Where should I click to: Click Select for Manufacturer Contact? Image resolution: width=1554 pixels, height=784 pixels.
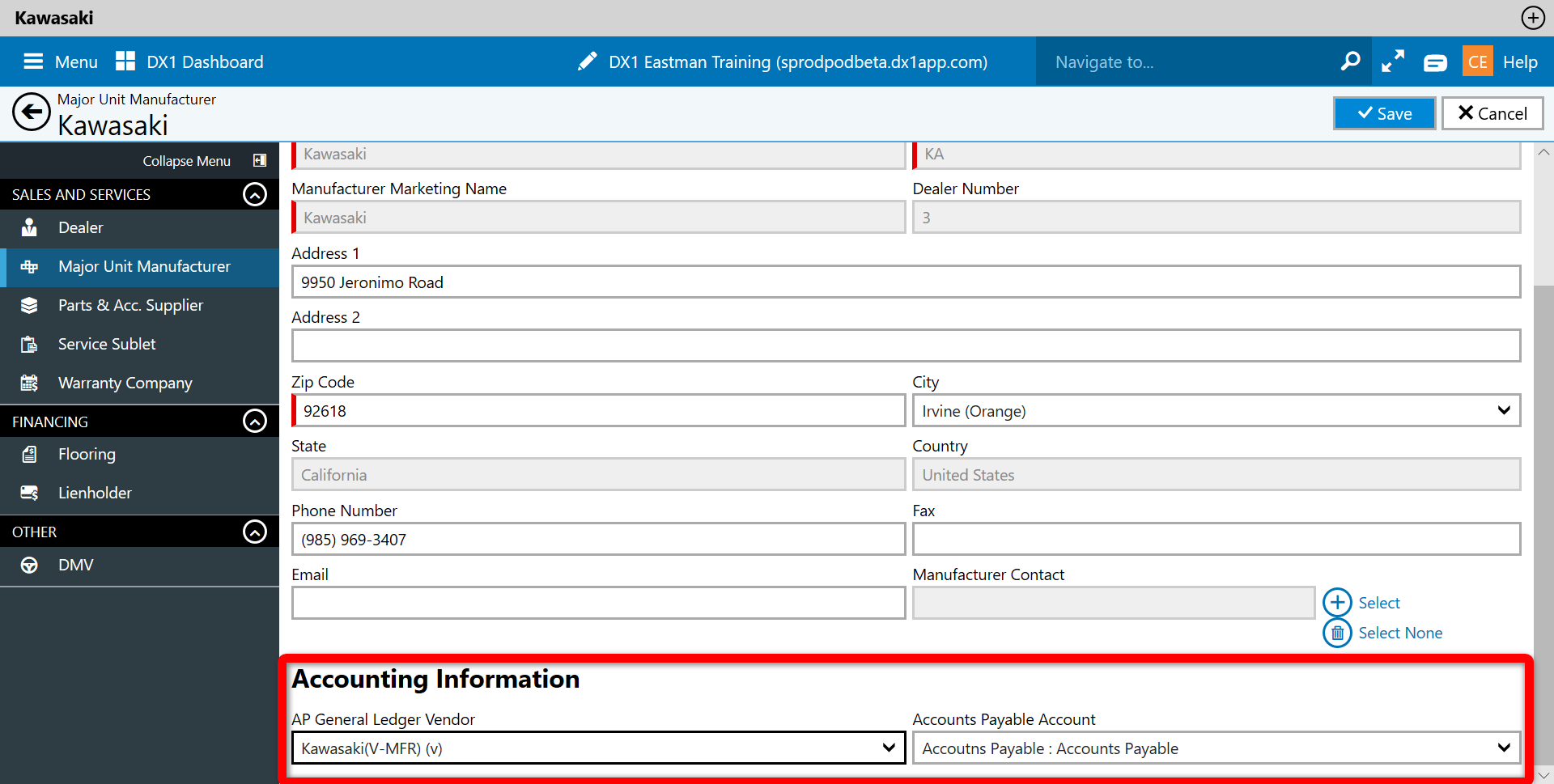1379,603
